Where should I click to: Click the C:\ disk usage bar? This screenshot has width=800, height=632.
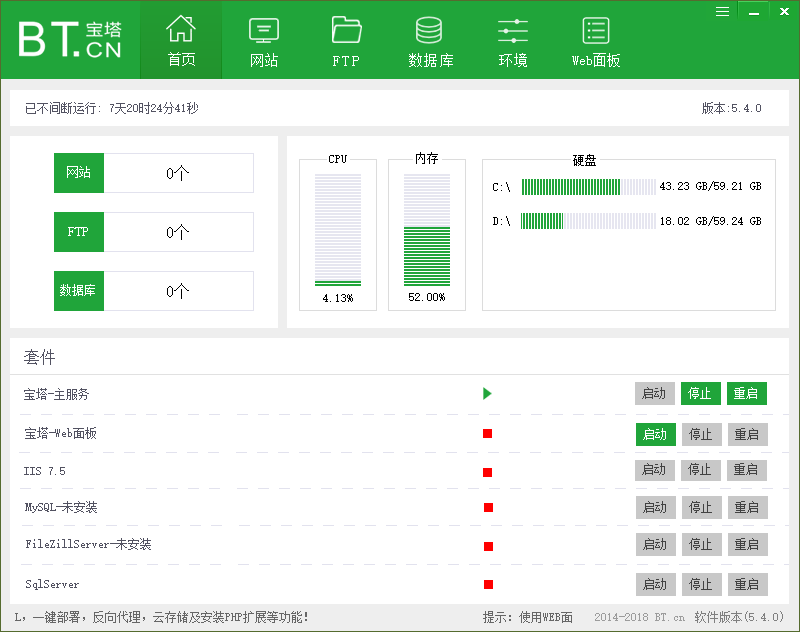tap(588, 187)
